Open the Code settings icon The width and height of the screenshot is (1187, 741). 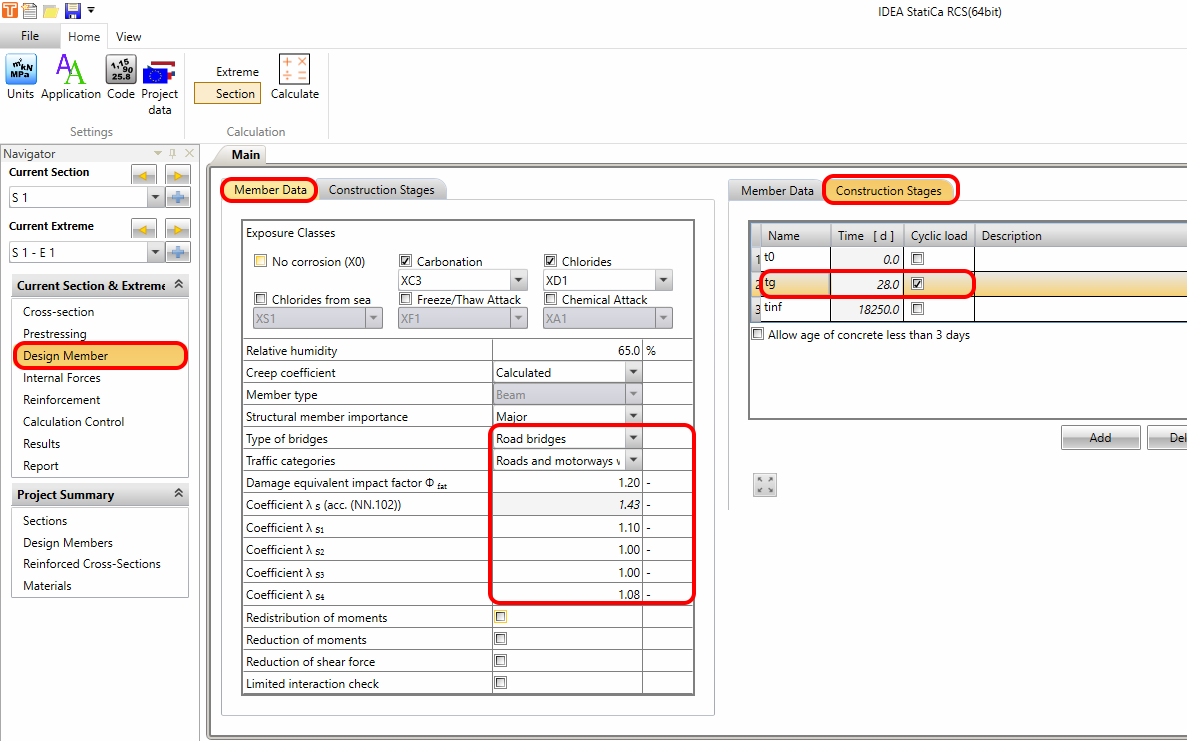tap(121, 70)
